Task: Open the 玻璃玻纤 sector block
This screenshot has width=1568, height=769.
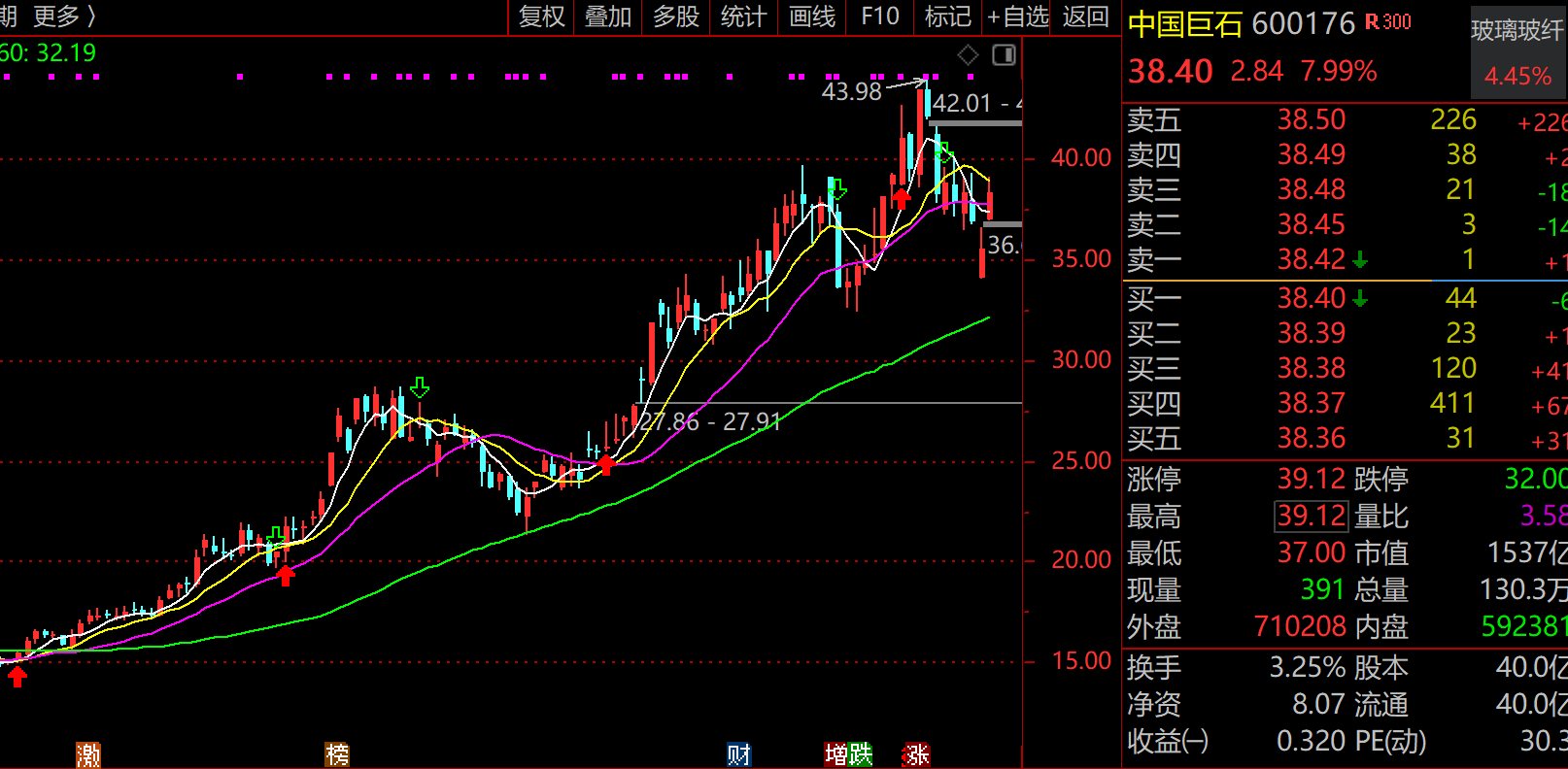Action: pyautogui.click(x=1517, y=52)
